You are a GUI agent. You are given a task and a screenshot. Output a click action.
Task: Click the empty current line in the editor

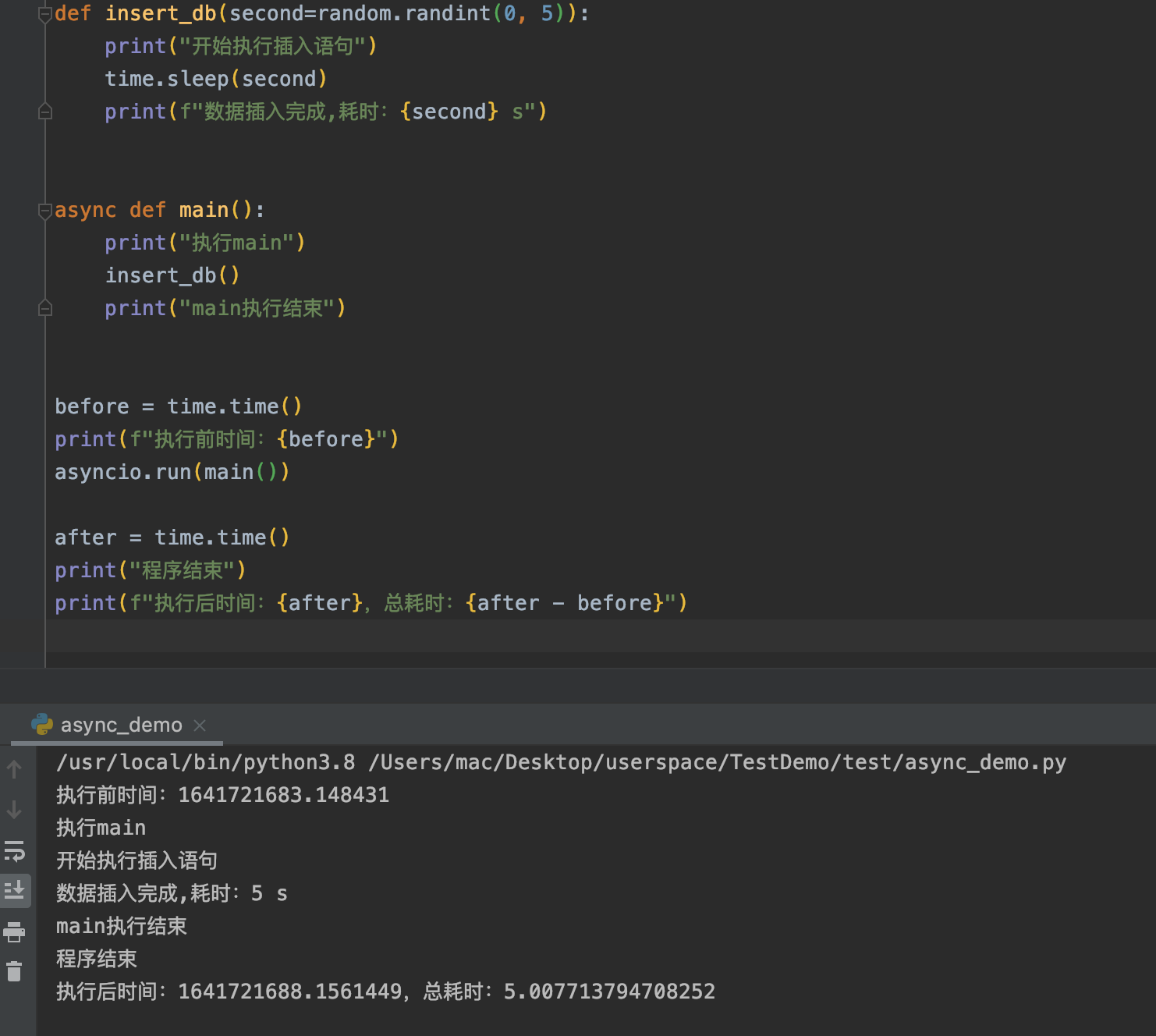(601, 636)
